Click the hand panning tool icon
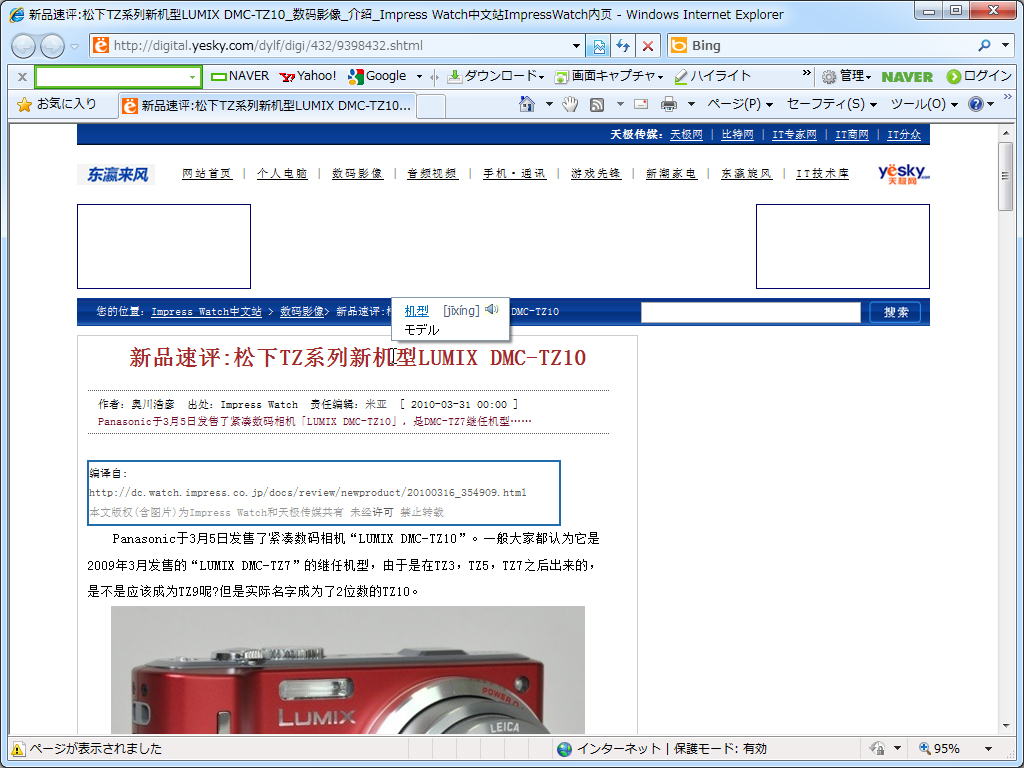Image resolution: width=1024 pixels, height=768 pixels. tap(570, 104)
